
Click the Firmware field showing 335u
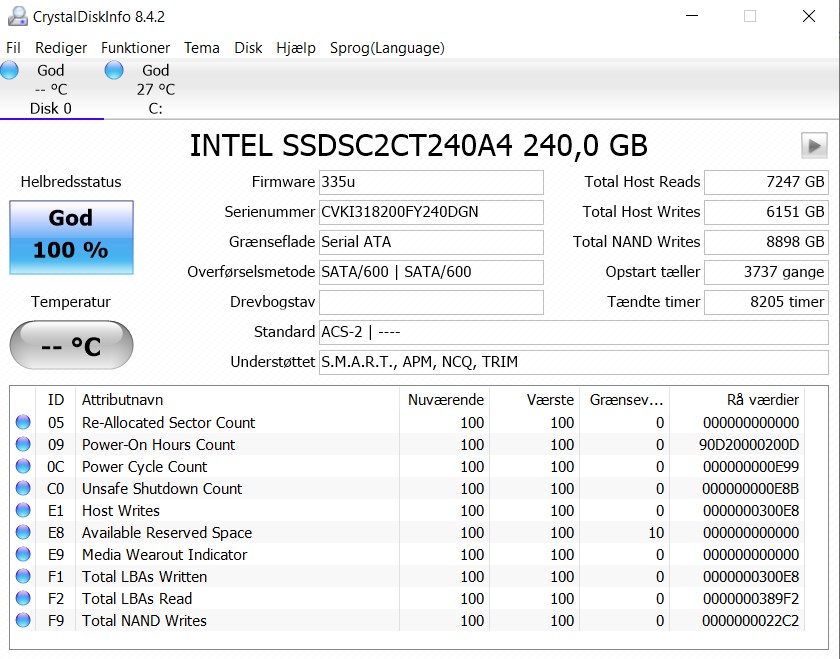point(431,182)
